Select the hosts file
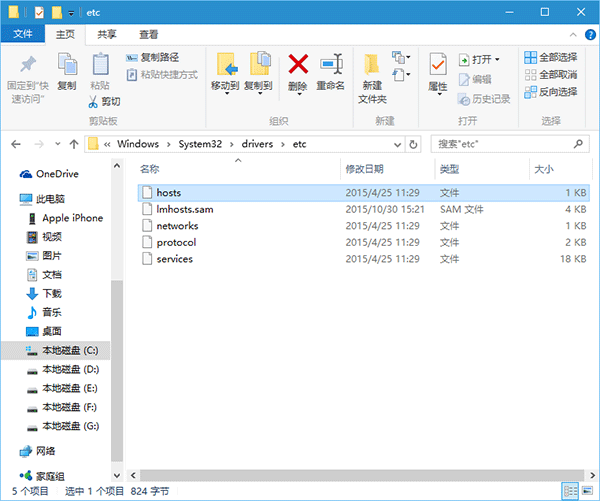 [x=363, y=193]
